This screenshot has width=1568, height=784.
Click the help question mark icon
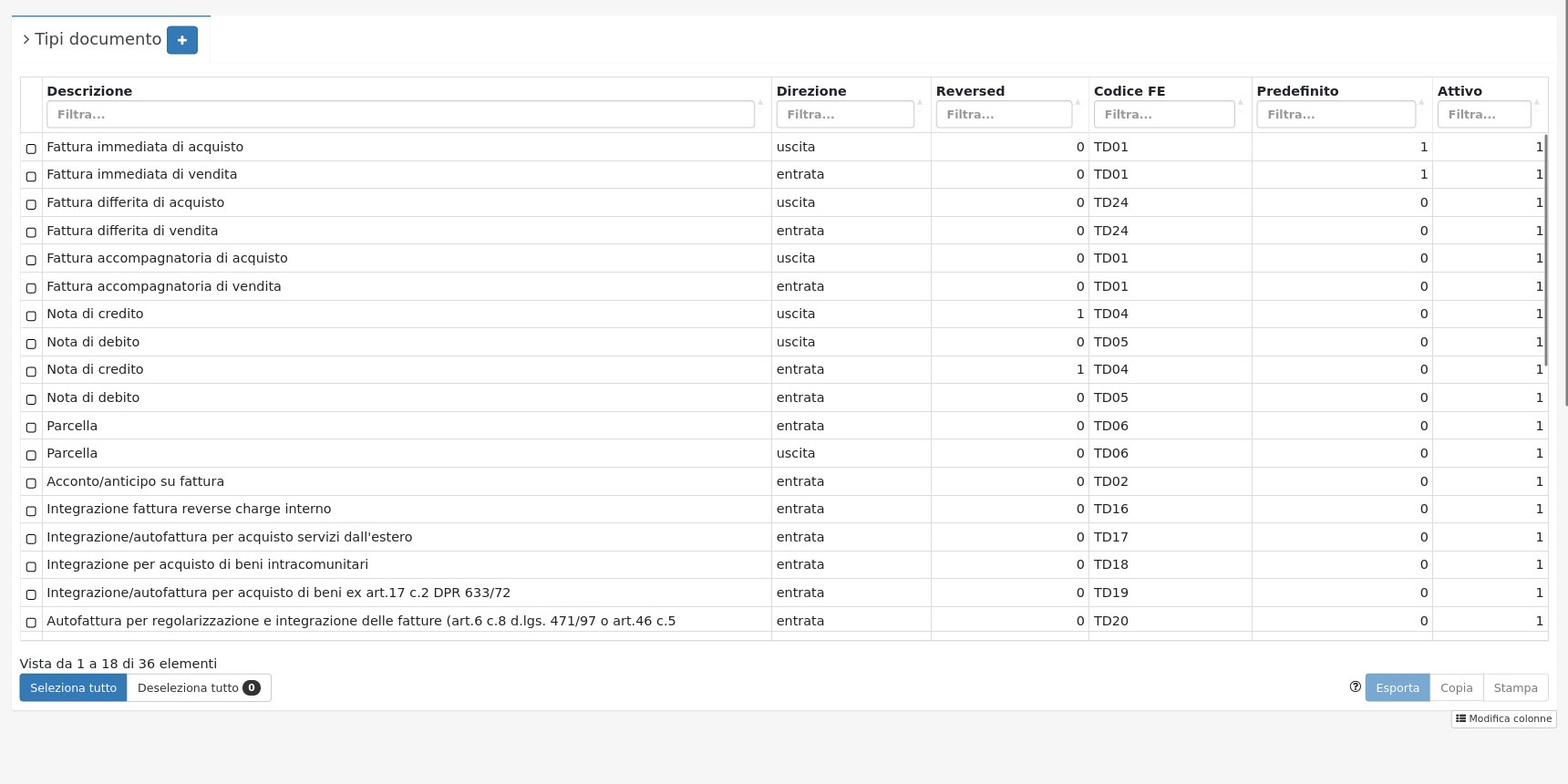click(x=1355, y=687)
